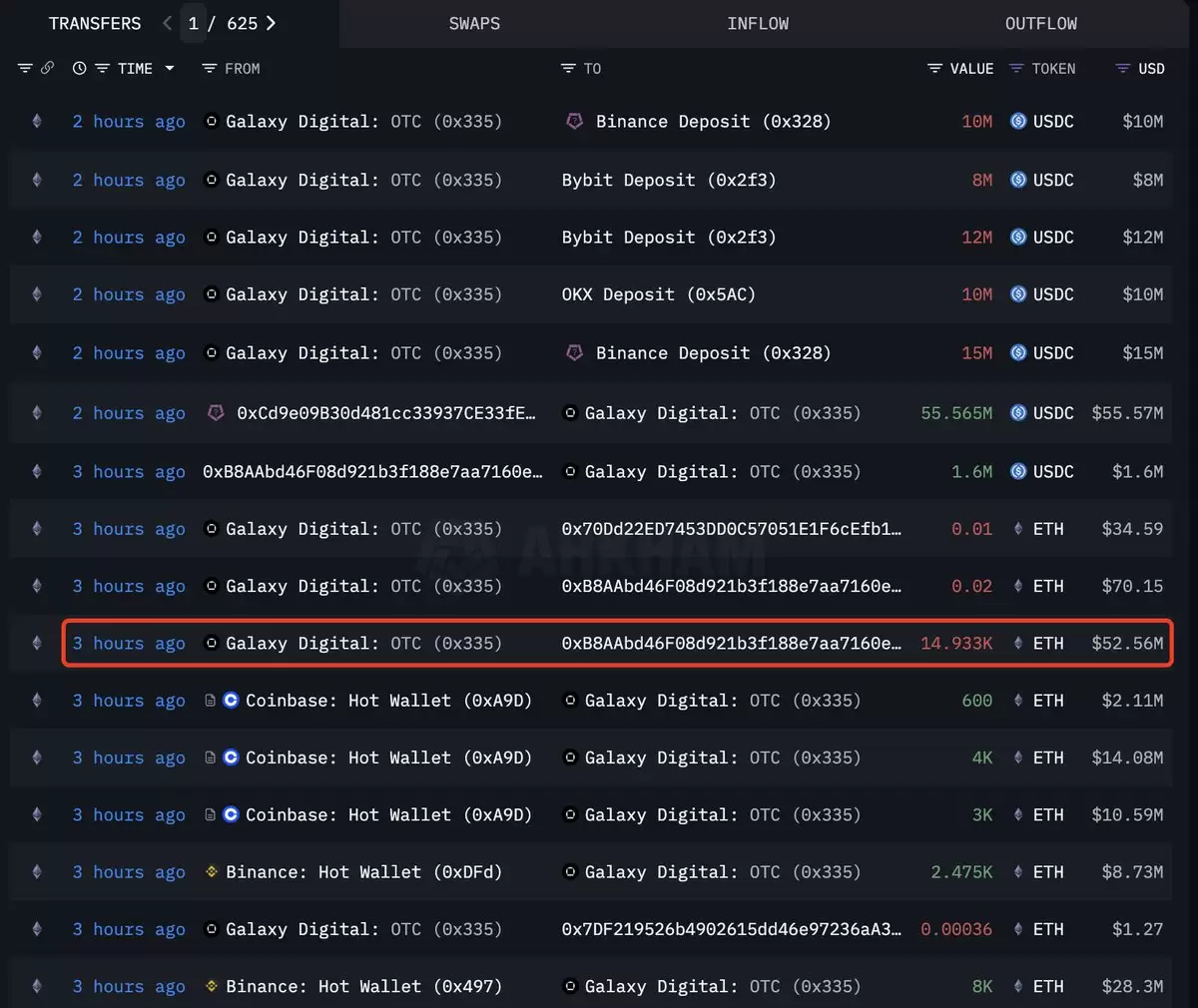Image resolution: width=1198 pixels, height=1008 pixels.
Task: Click the Ethereum chain icon in the $55.57M row
Action: point(37,413)
